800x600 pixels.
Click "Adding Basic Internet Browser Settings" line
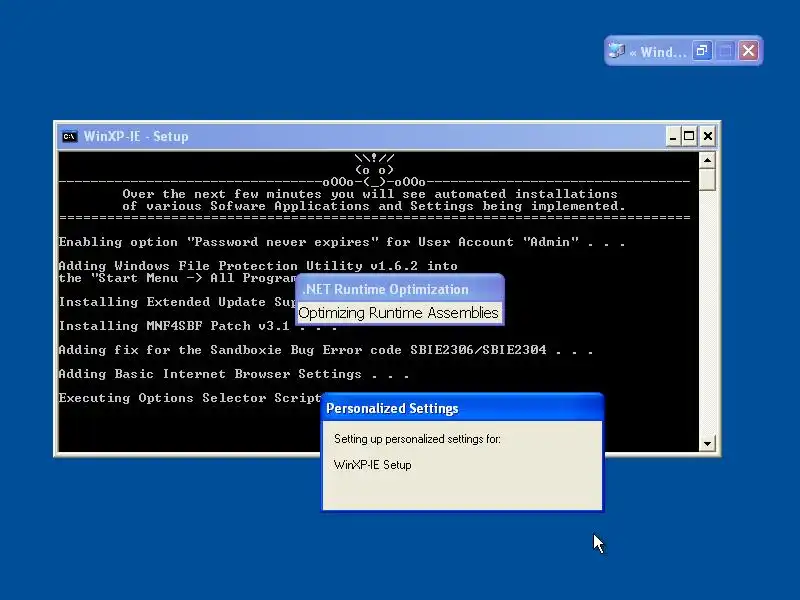point(234,374)
